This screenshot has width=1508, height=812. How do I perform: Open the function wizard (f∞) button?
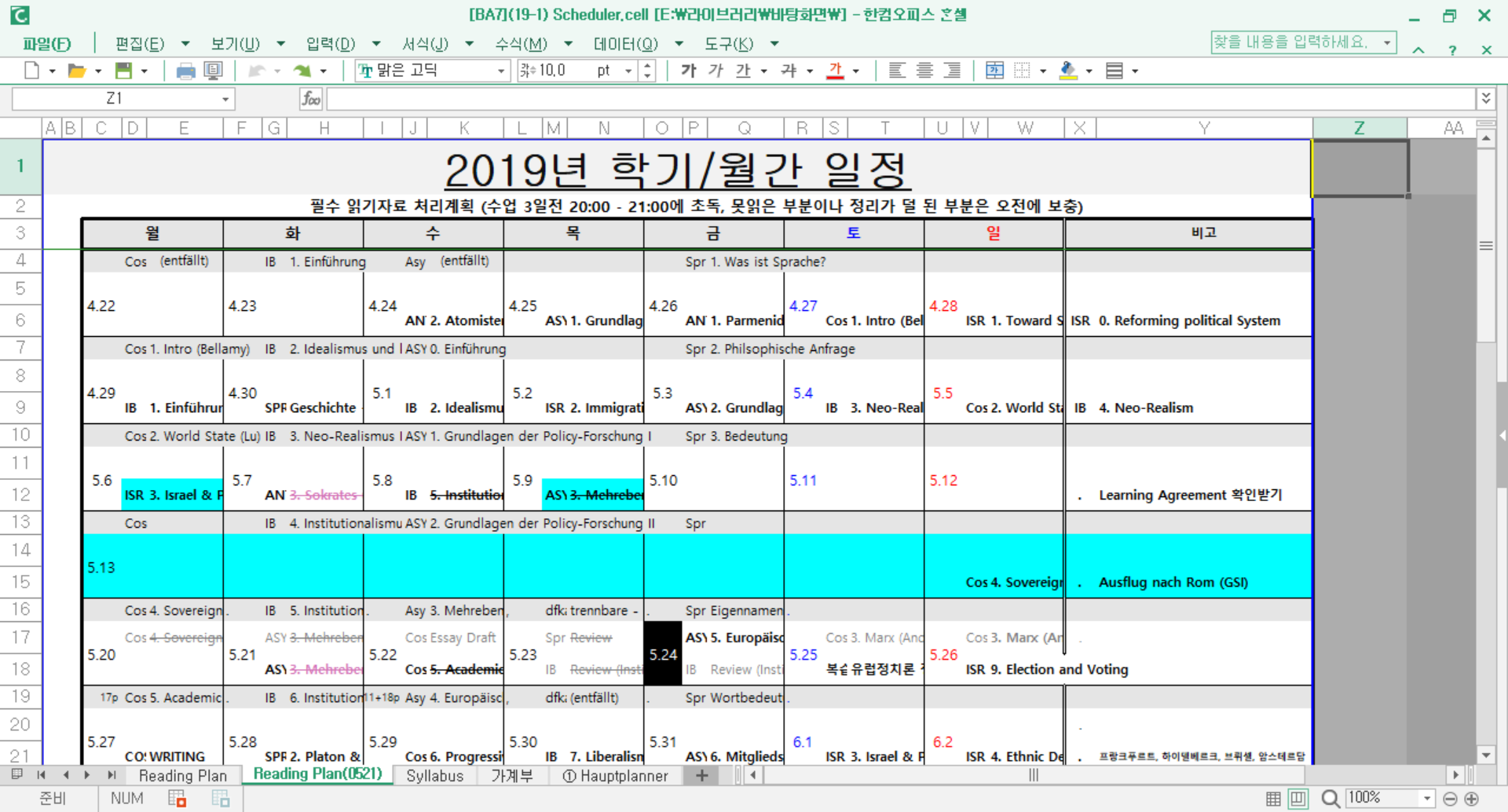(311, 99)
